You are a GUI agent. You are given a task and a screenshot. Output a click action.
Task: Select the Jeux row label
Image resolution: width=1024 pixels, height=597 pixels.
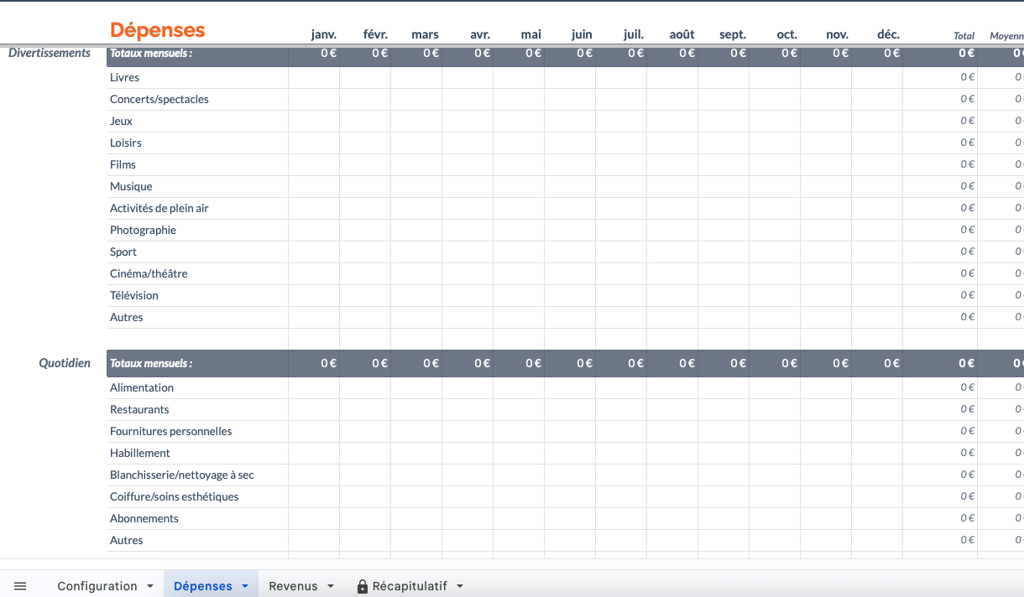pyautogui.click(x=121, y=121)
